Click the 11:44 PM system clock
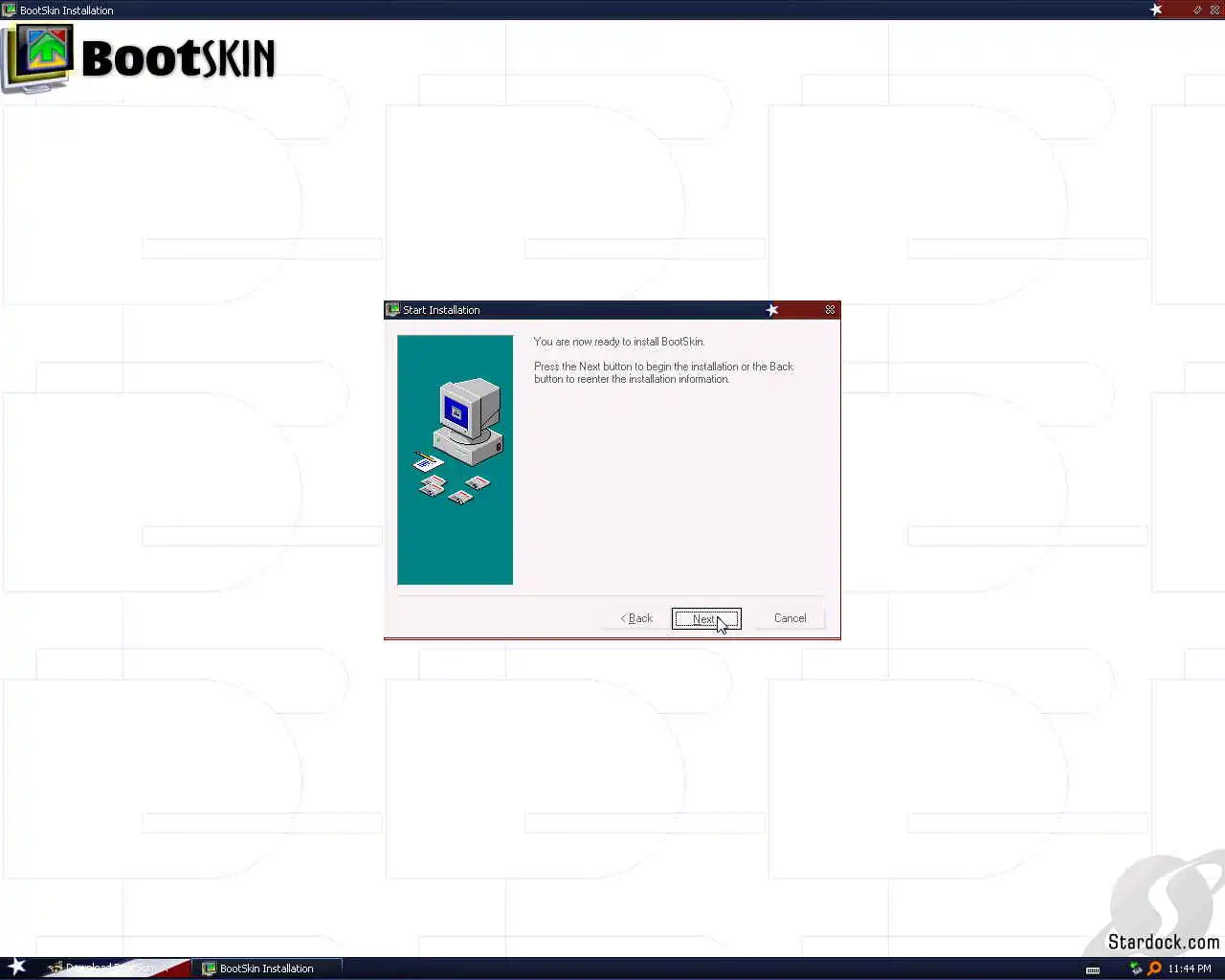Screen dimensions: 1225x980 coord(1190,969)
